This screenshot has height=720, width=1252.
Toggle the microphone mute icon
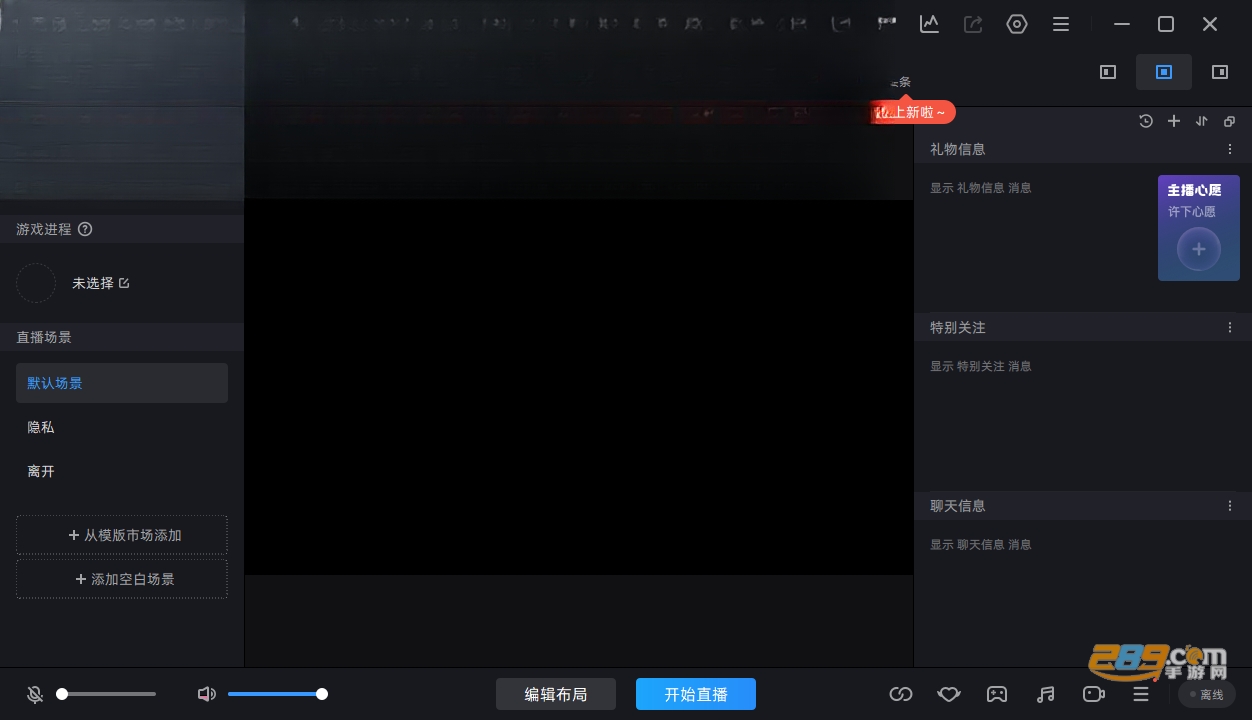(x=35, y=694)
